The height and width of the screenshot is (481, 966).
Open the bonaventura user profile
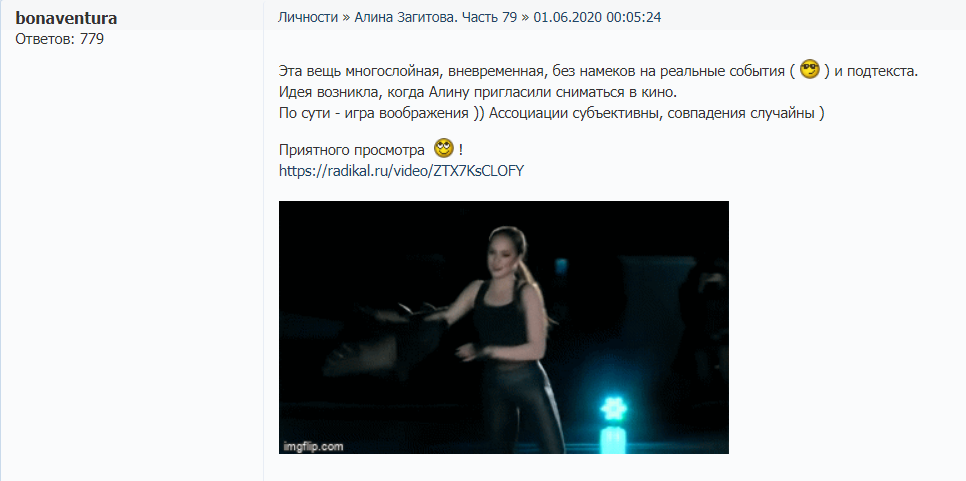pos(66,18)
